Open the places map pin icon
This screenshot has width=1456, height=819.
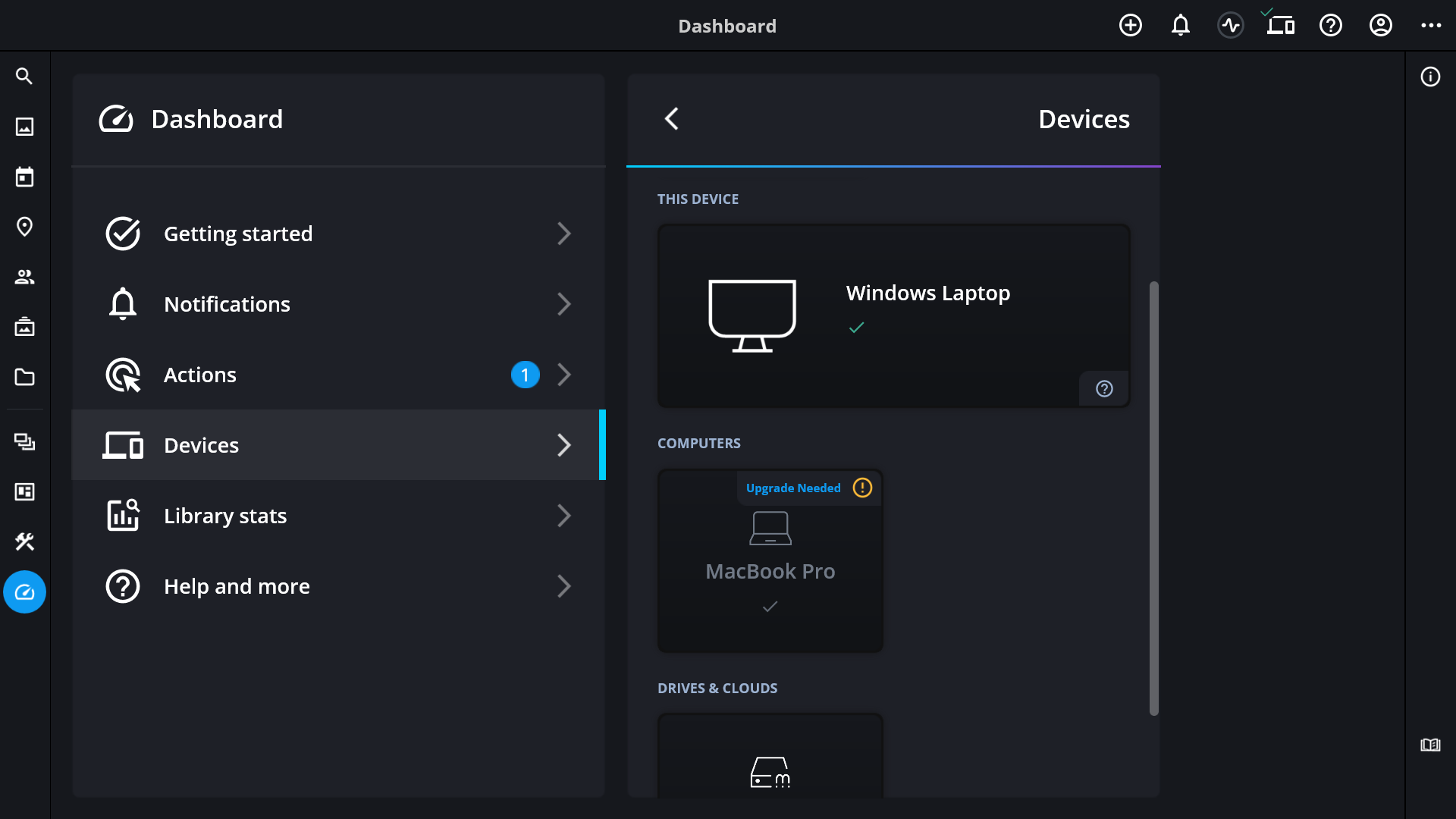(x=24, y=227)
